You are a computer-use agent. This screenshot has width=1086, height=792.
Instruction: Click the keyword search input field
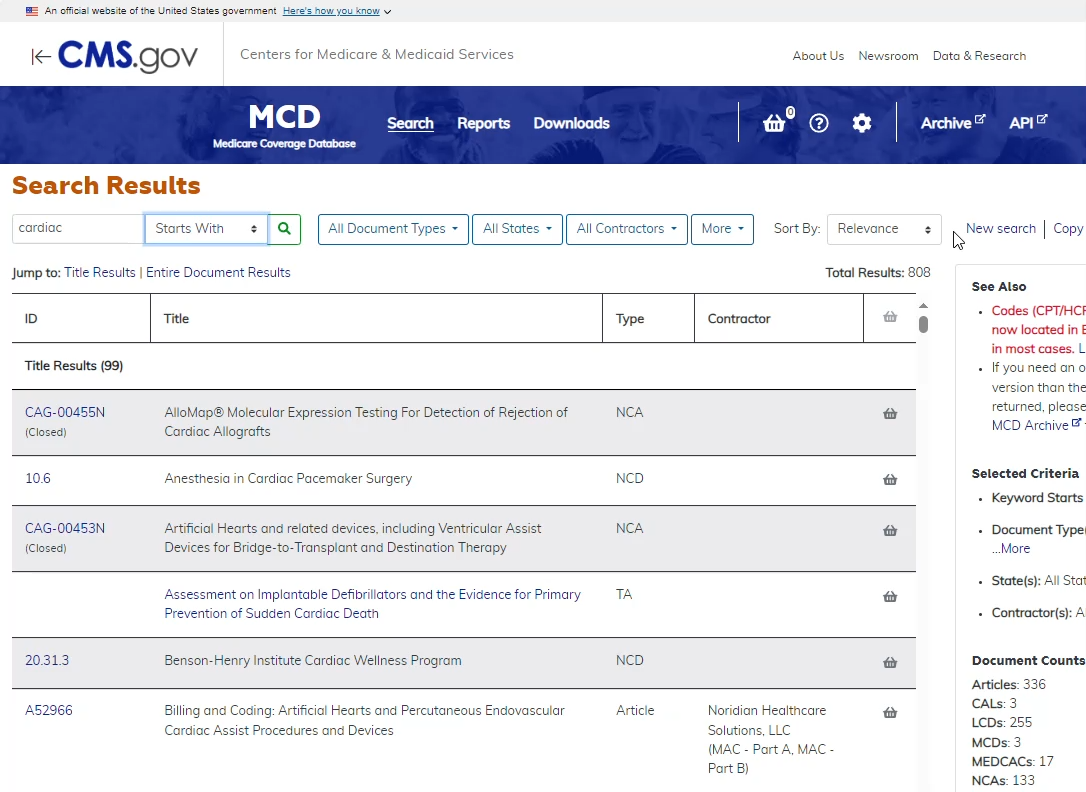[x=78, y=229]
